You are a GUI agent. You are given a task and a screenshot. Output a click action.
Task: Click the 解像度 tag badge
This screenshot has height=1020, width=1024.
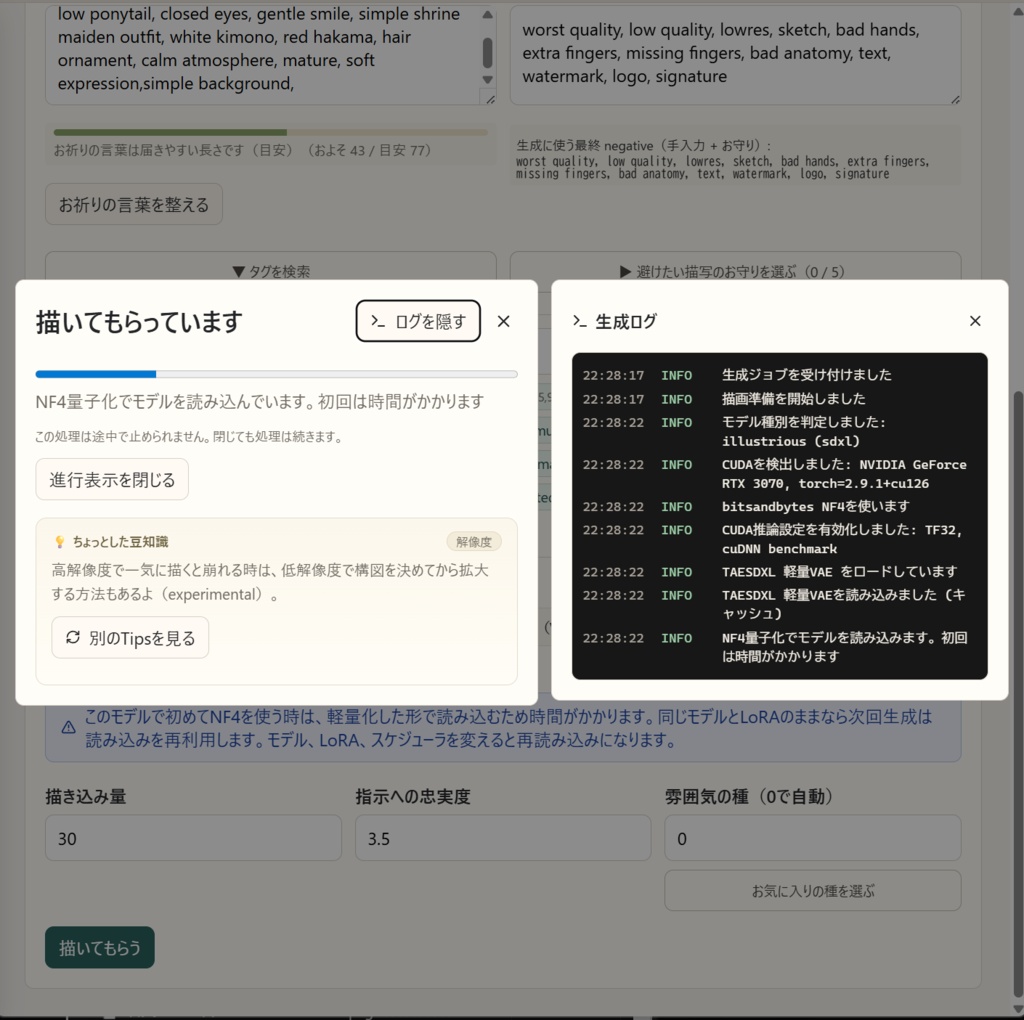473,541
